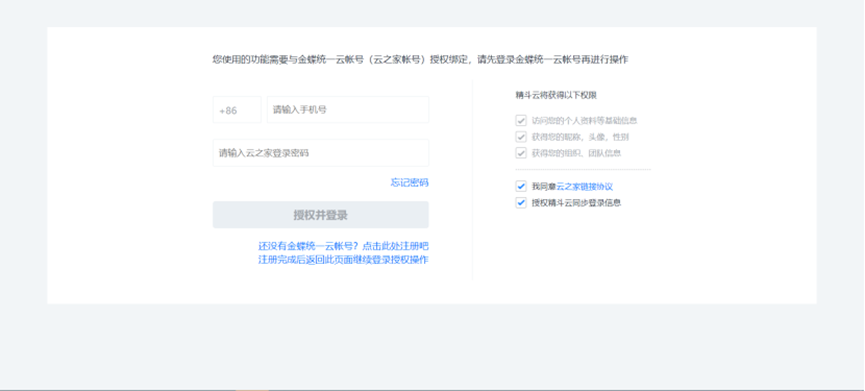
Task: Open the 忘记密码 link
Action: [409, 183]
